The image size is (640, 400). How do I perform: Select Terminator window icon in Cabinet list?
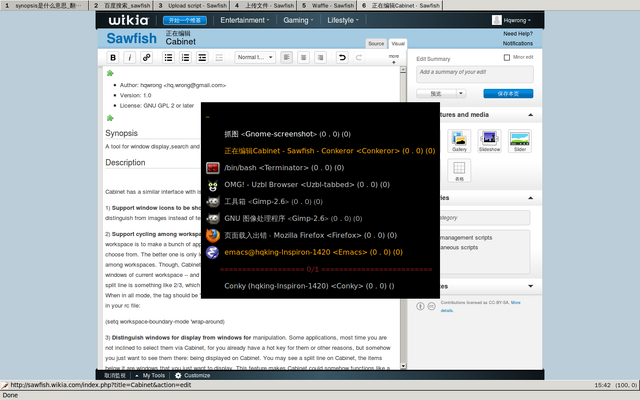click(x=213, y=168)
